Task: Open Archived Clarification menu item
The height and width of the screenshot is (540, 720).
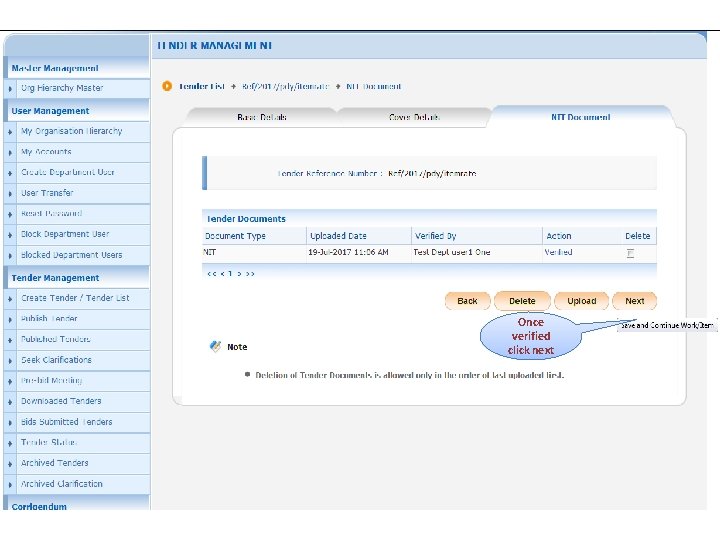Action: pos(62,484)
